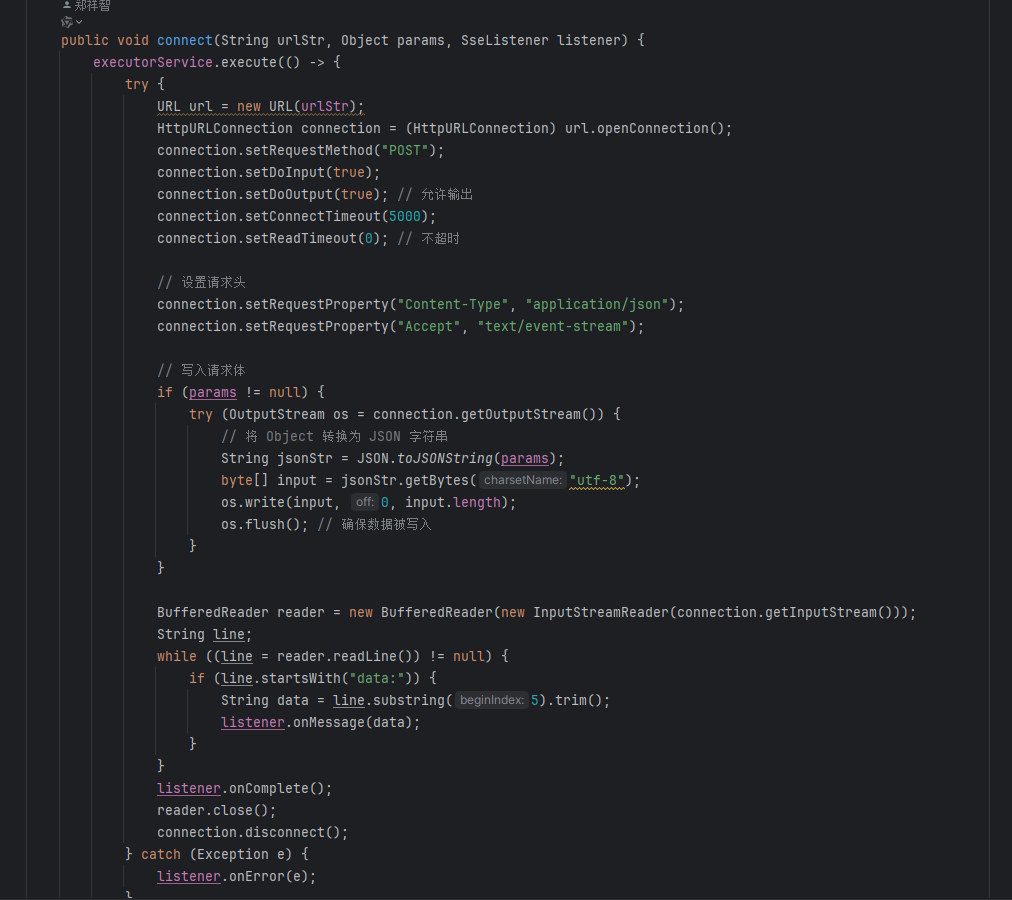1012x900 pixels.
Task: Click the comment 确保数据被写入
Action: (x=386, y=524)
